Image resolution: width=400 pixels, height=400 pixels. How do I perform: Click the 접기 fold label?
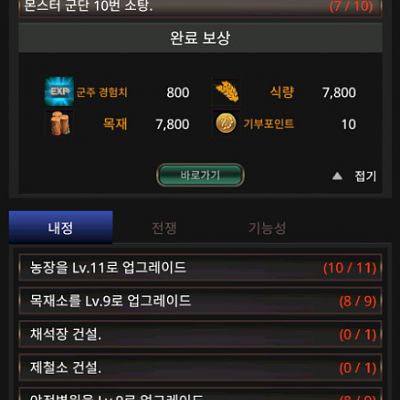point(365,176)
